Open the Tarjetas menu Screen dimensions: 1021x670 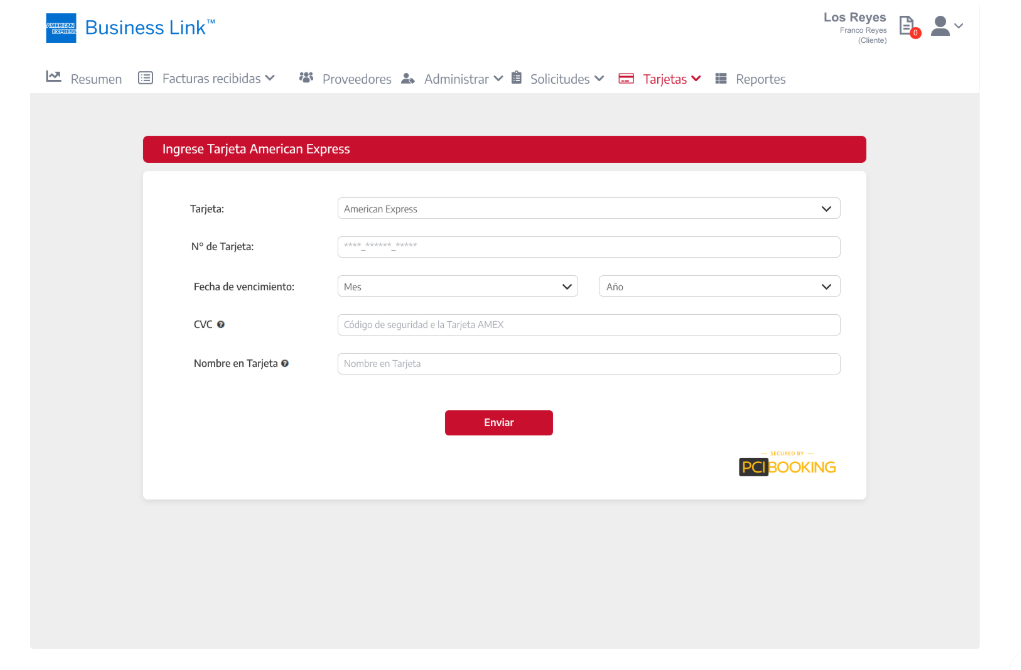pyautogui.click(x=660, y=79)
